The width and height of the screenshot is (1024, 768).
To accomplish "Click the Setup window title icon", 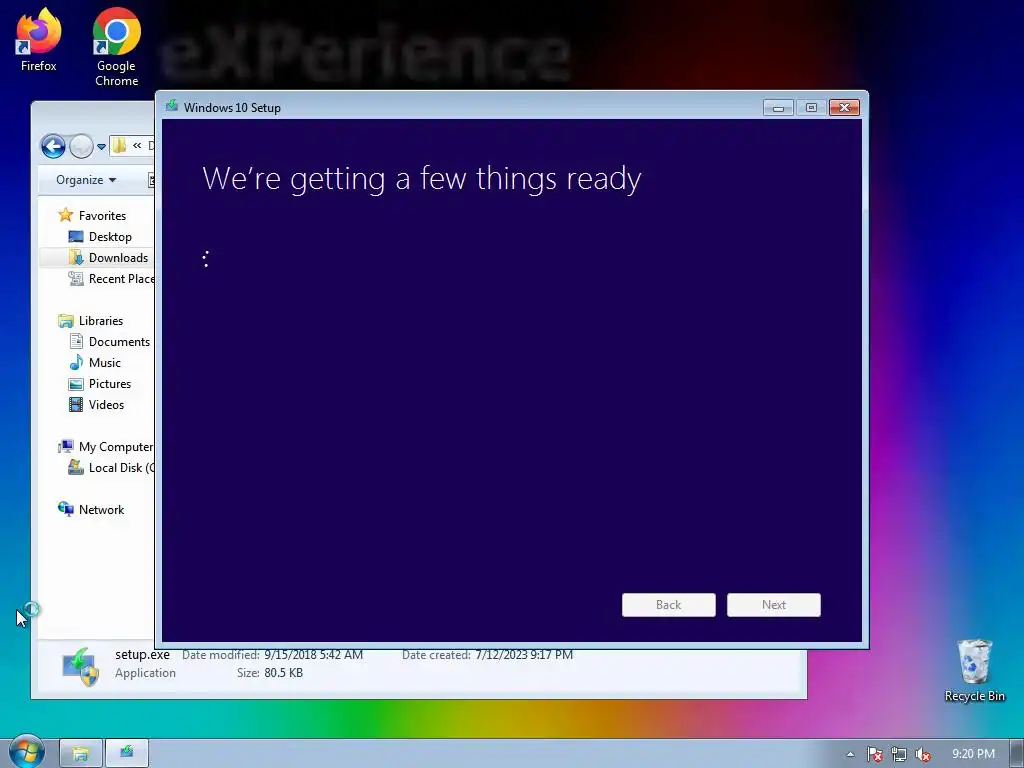I will coord(172,106).
